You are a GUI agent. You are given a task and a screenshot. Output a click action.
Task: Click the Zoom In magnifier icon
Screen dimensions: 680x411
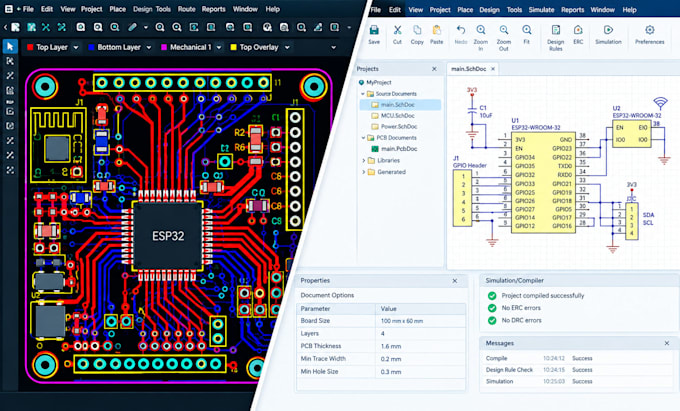(x=481, y=30)
